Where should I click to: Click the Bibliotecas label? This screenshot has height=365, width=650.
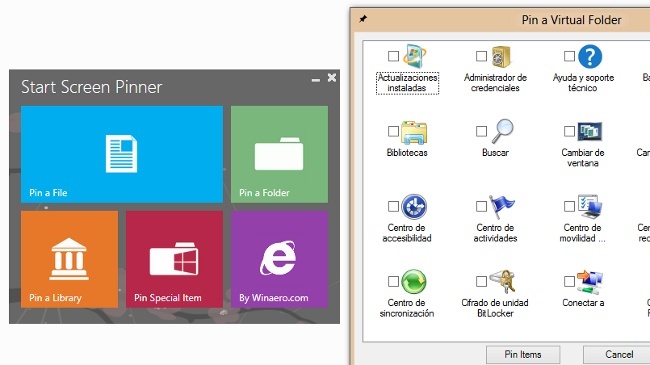click(x=407, y=153)
